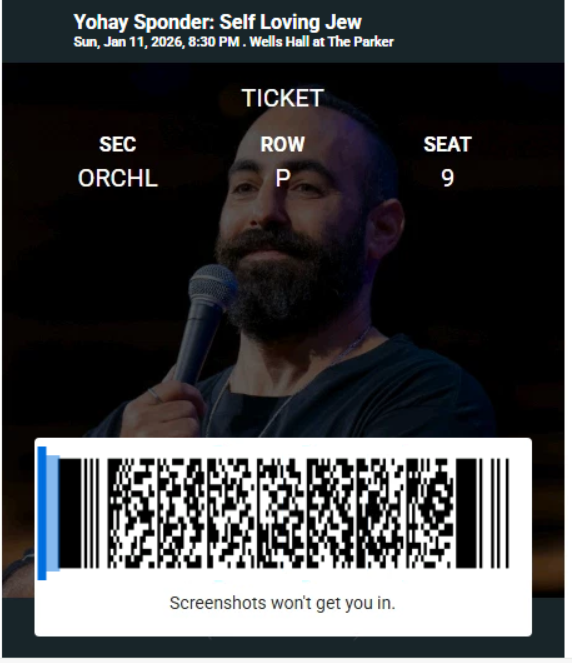Click the dark footer strip below the card
The image size is (572, 663).
[283, 647]
